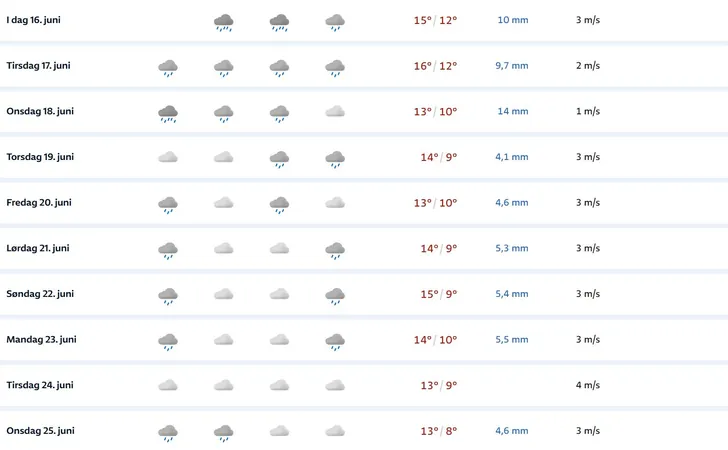Open the Fredag 20. juni forecast
The width and height of the screenshot is (728, 450).
(x=364, y=203)
